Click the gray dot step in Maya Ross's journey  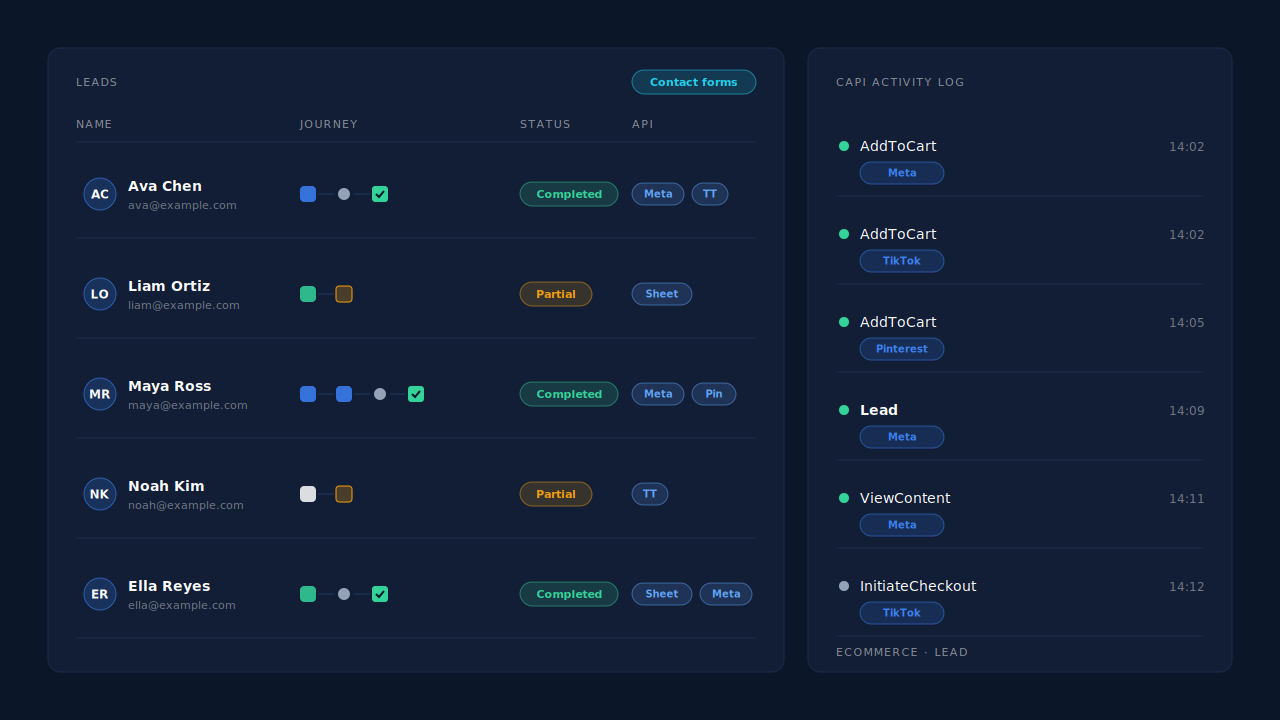380,394
